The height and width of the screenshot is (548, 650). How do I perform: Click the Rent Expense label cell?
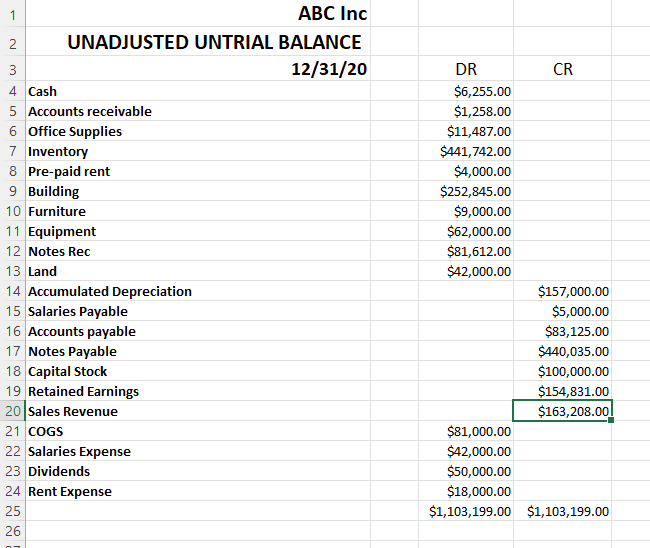pos(198,491)
